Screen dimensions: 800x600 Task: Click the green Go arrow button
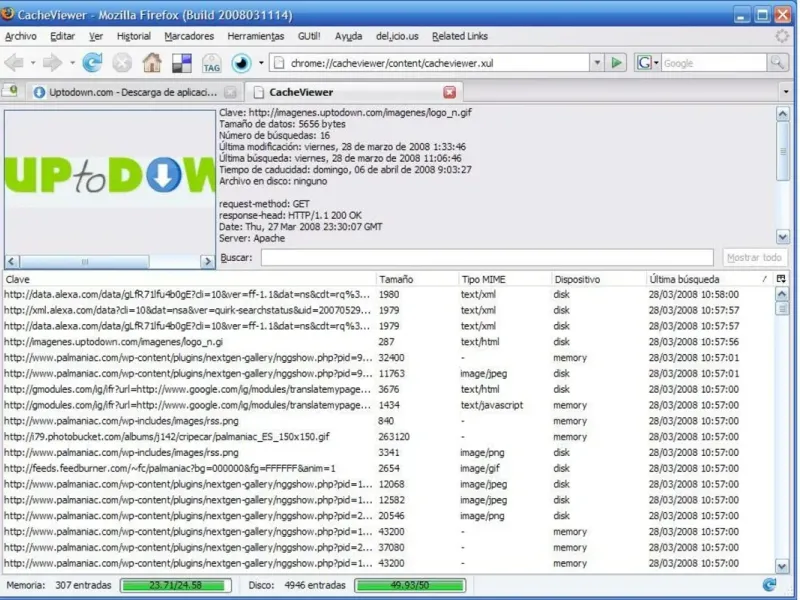pyautogui.click(x=616, y=63)
